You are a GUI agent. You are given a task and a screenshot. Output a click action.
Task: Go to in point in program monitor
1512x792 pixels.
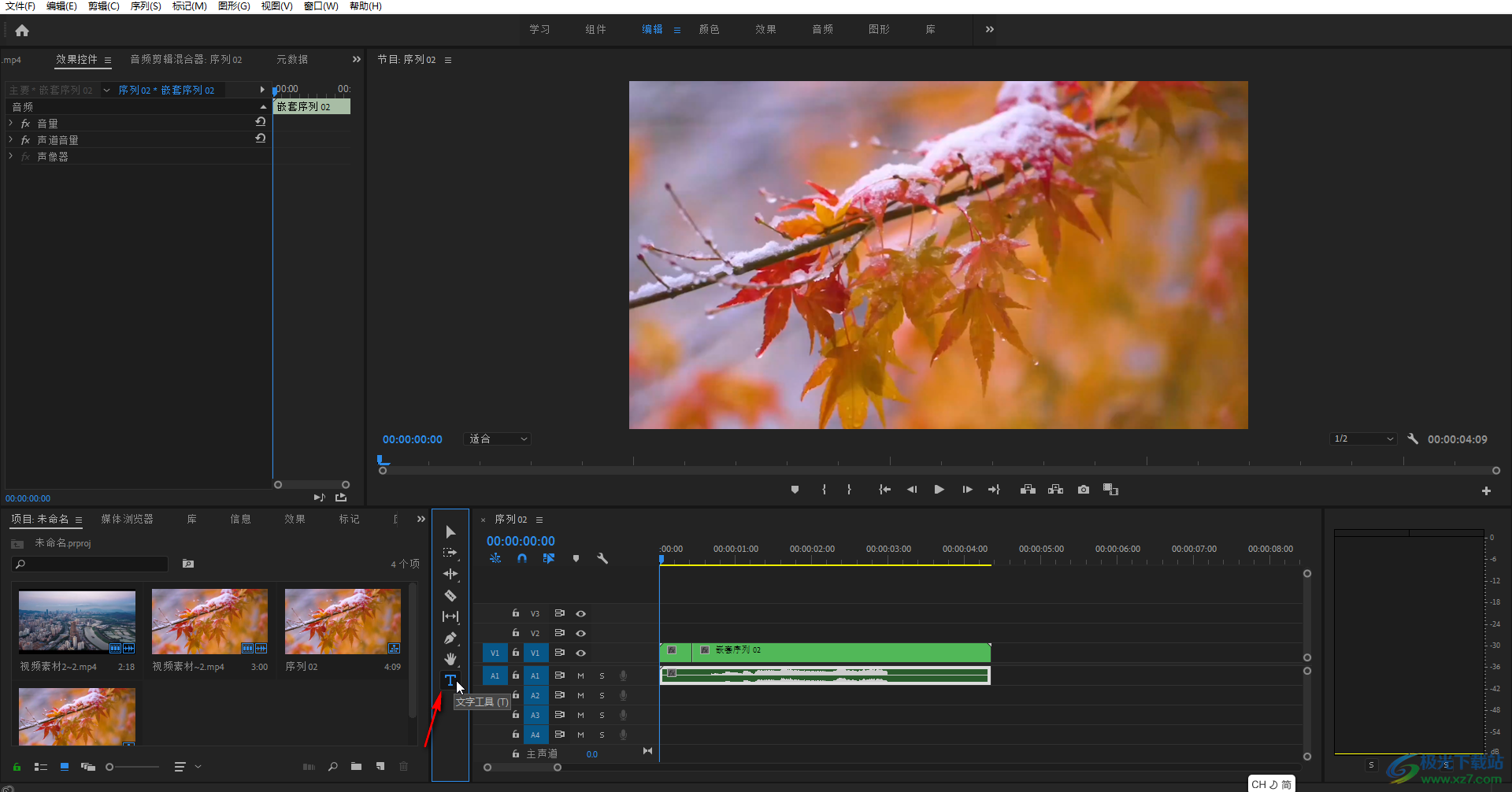885,490
